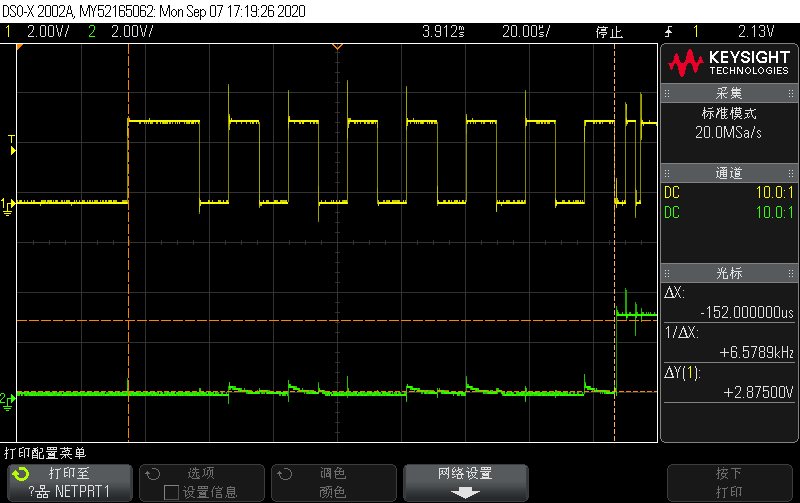This screenshot has height=503, width=800.
Task: Click the rotary knob icon on 打印至 softkey
Action: pyautogui.click(x=21, y=474)
